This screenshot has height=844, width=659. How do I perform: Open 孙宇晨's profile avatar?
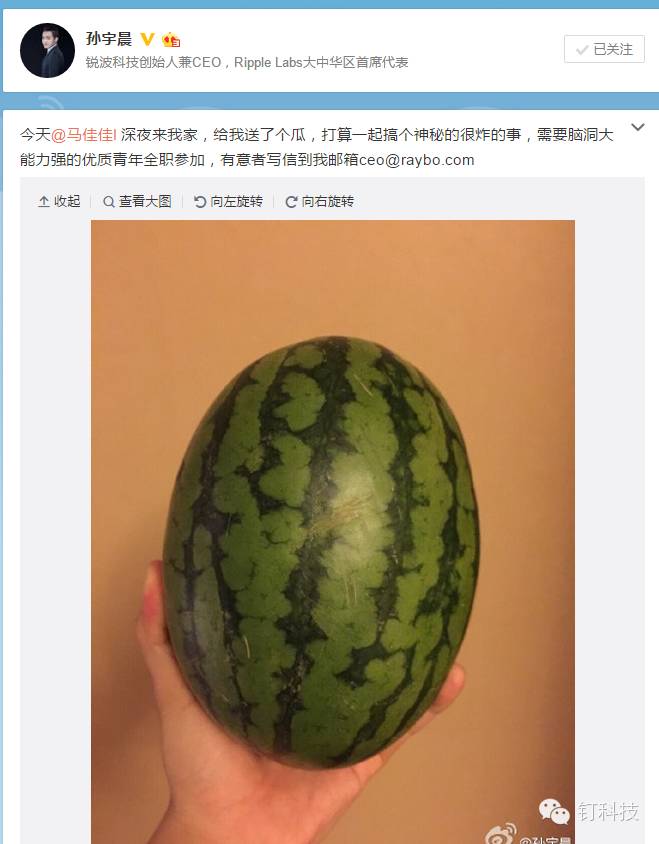pos(47,50)
